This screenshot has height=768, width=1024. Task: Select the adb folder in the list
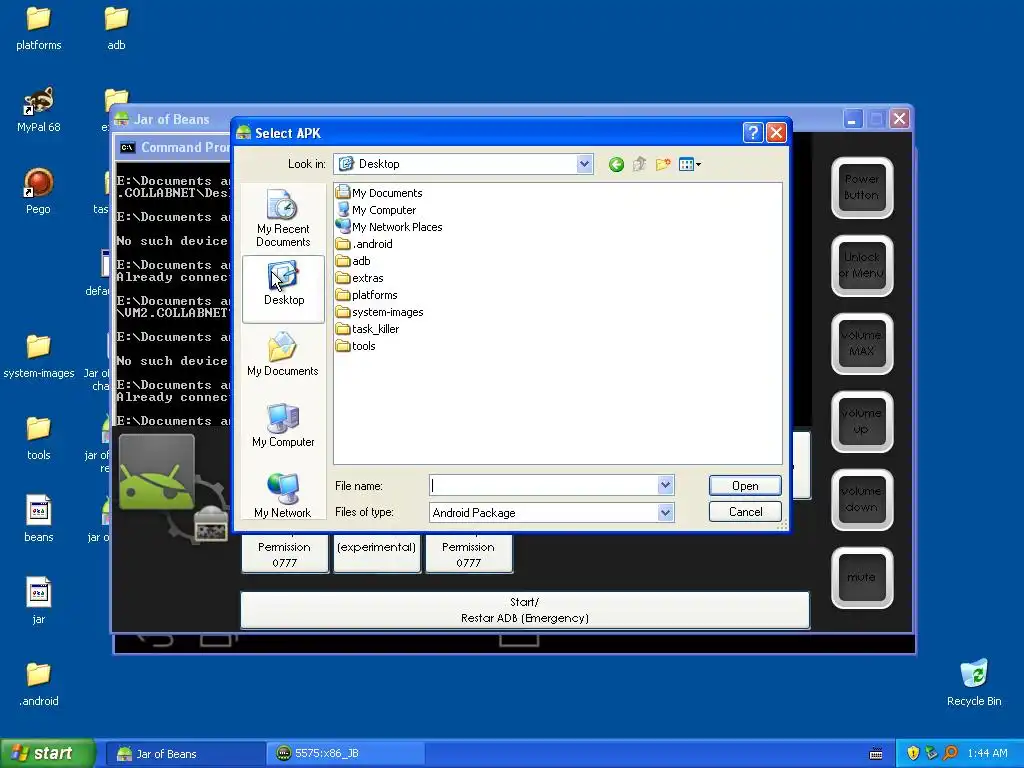coord(353,261)
